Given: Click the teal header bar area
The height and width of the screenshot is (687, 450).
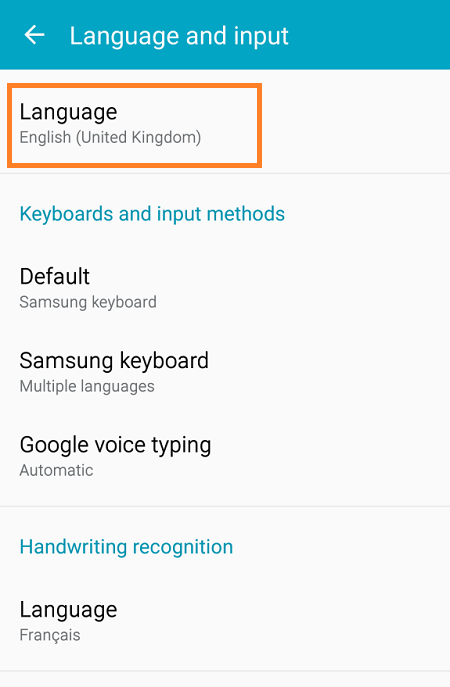Looking at the screenshot, I should point(225,35).
